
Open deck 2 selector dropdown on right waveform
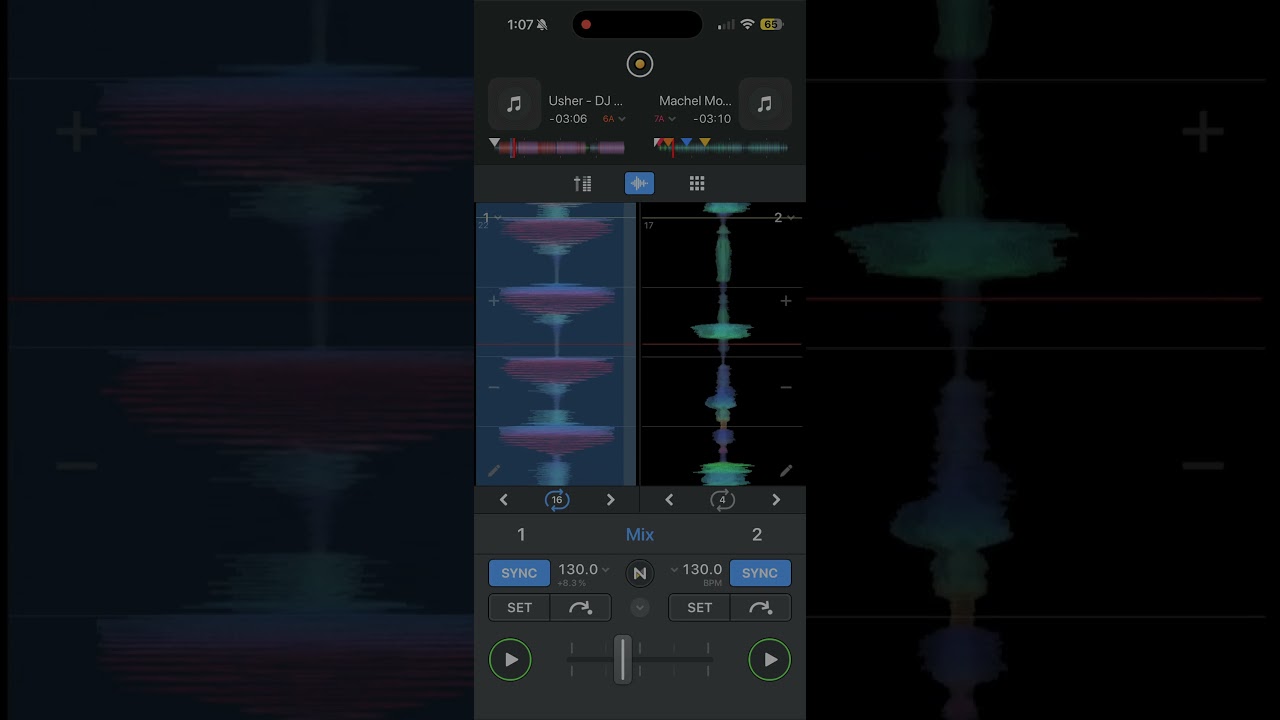pyautogui.click(x=784, y=217)
